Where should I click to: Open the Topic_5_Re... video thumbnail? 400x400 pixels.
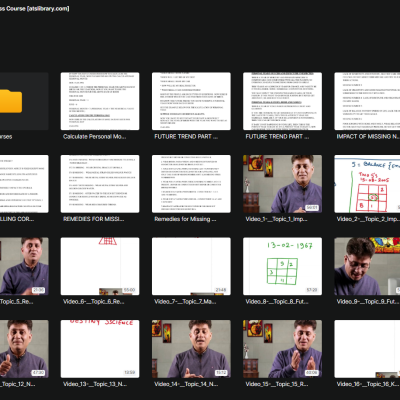(24, 266)
